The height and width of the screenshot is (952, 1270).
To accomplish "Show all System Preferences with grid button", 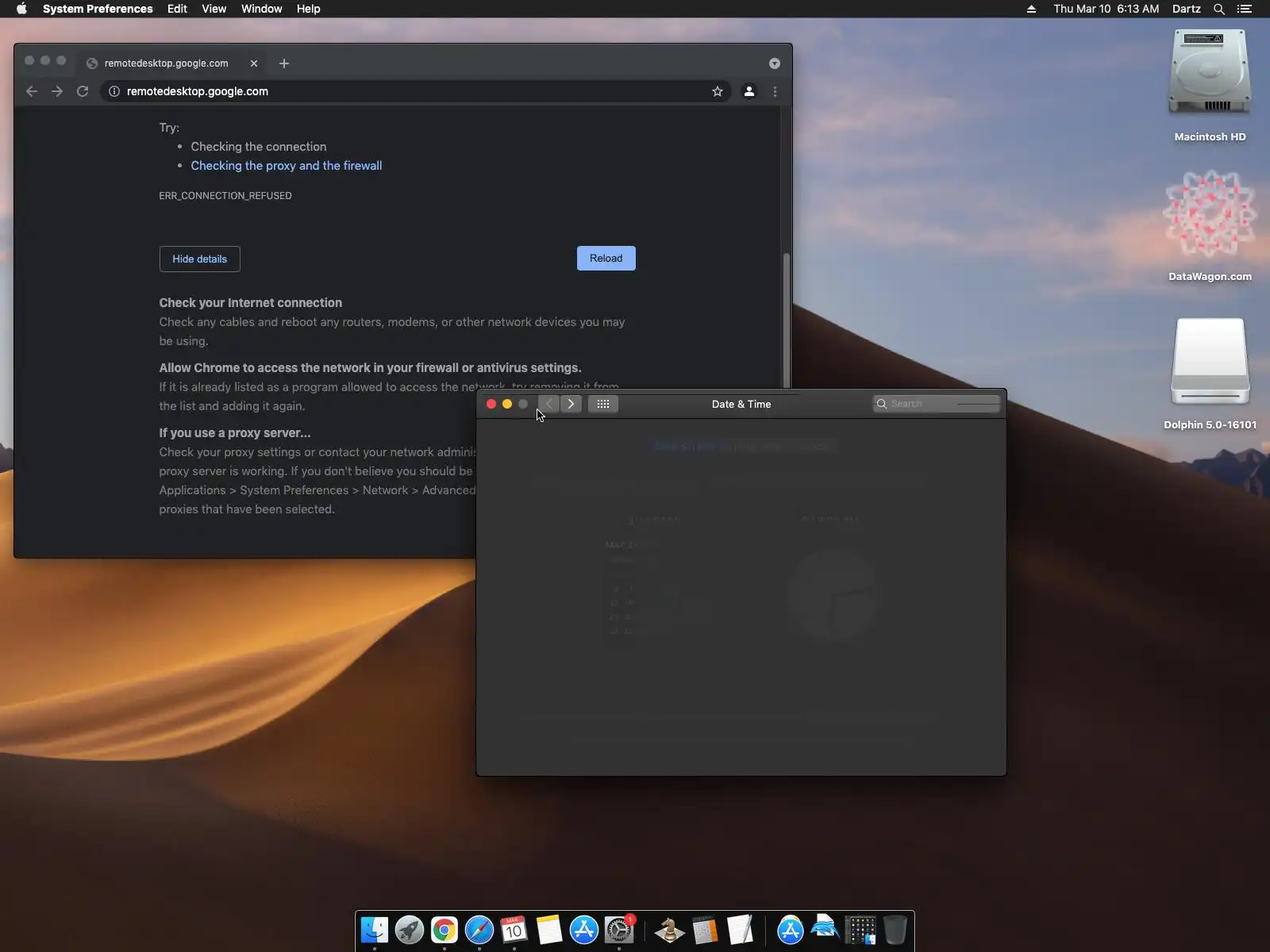I will [x=603, y=404].
